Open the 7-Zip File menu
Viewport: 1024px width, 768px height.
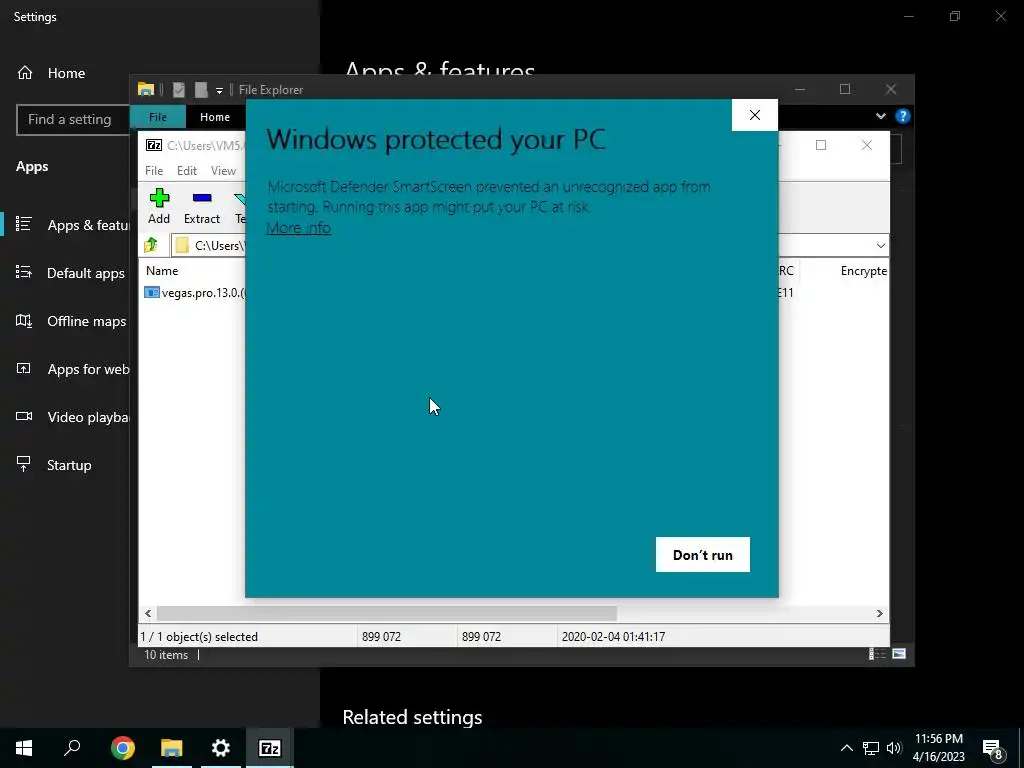(154, 170)
